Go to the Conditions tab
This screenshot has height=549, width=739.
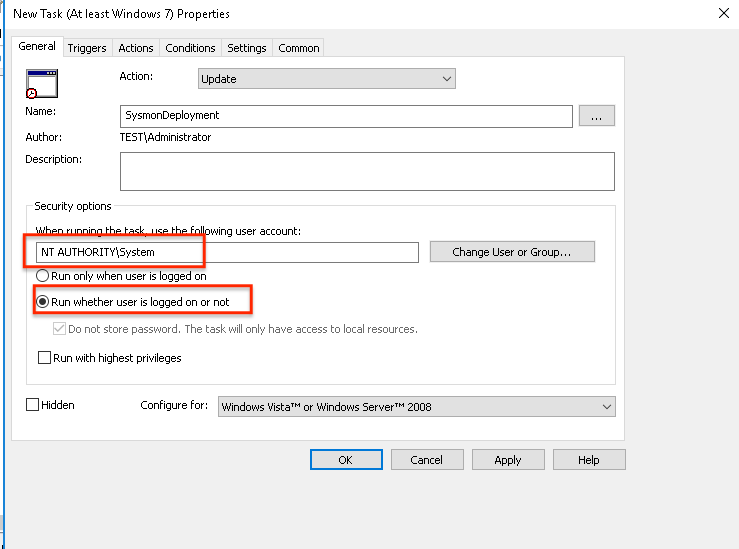[190, 48]
